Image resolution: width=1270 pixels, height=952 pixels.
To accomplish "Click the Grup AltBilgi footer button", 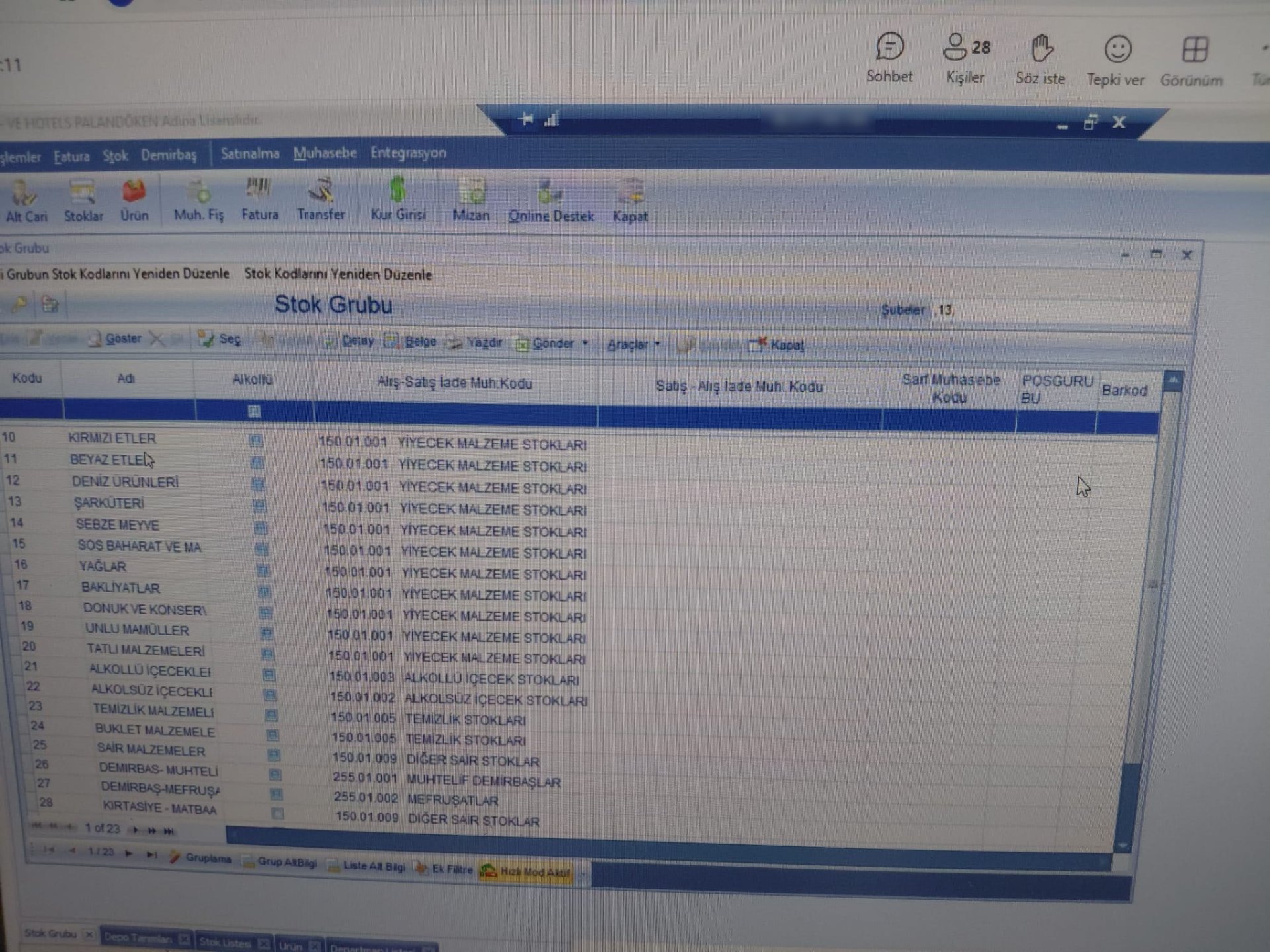I will coord(280,862).
